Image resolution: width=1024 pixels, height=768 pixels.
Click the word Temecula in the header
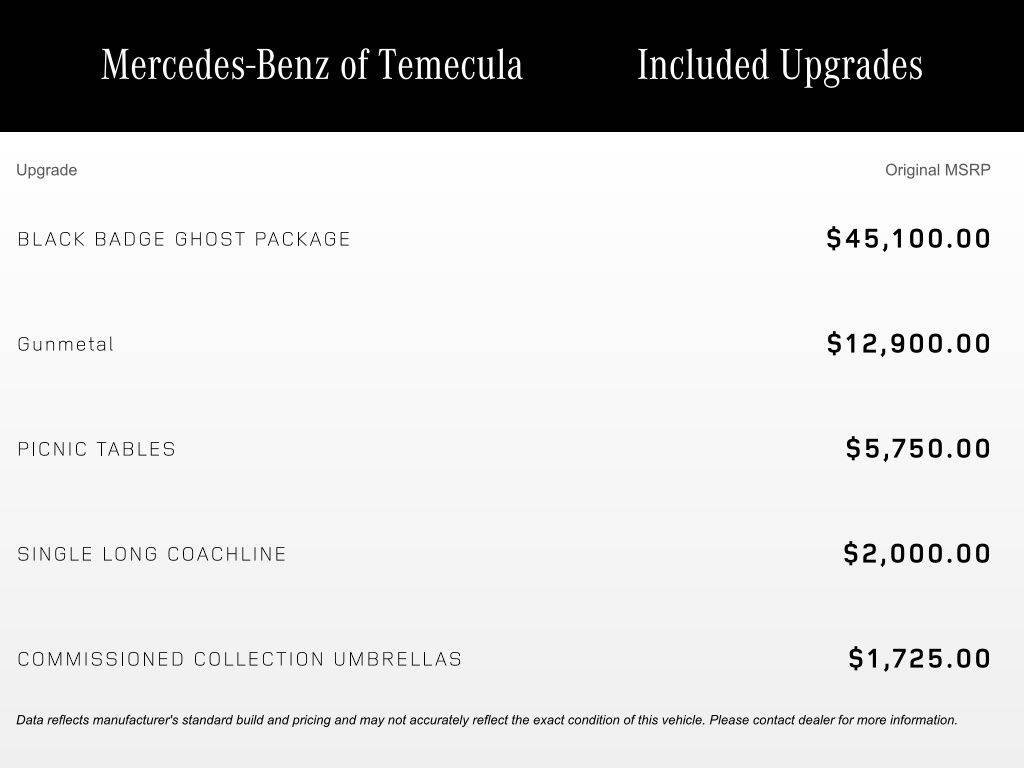point(451,65)
